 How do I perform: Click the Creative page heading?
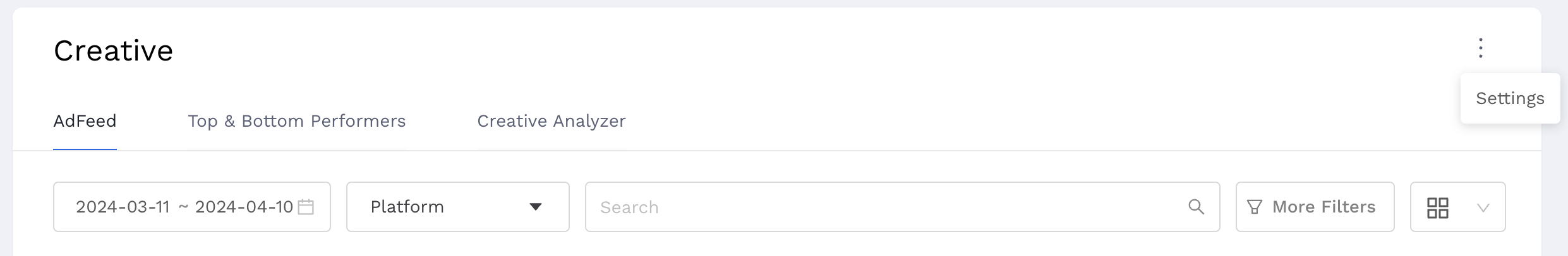click(x=113, y=50)
